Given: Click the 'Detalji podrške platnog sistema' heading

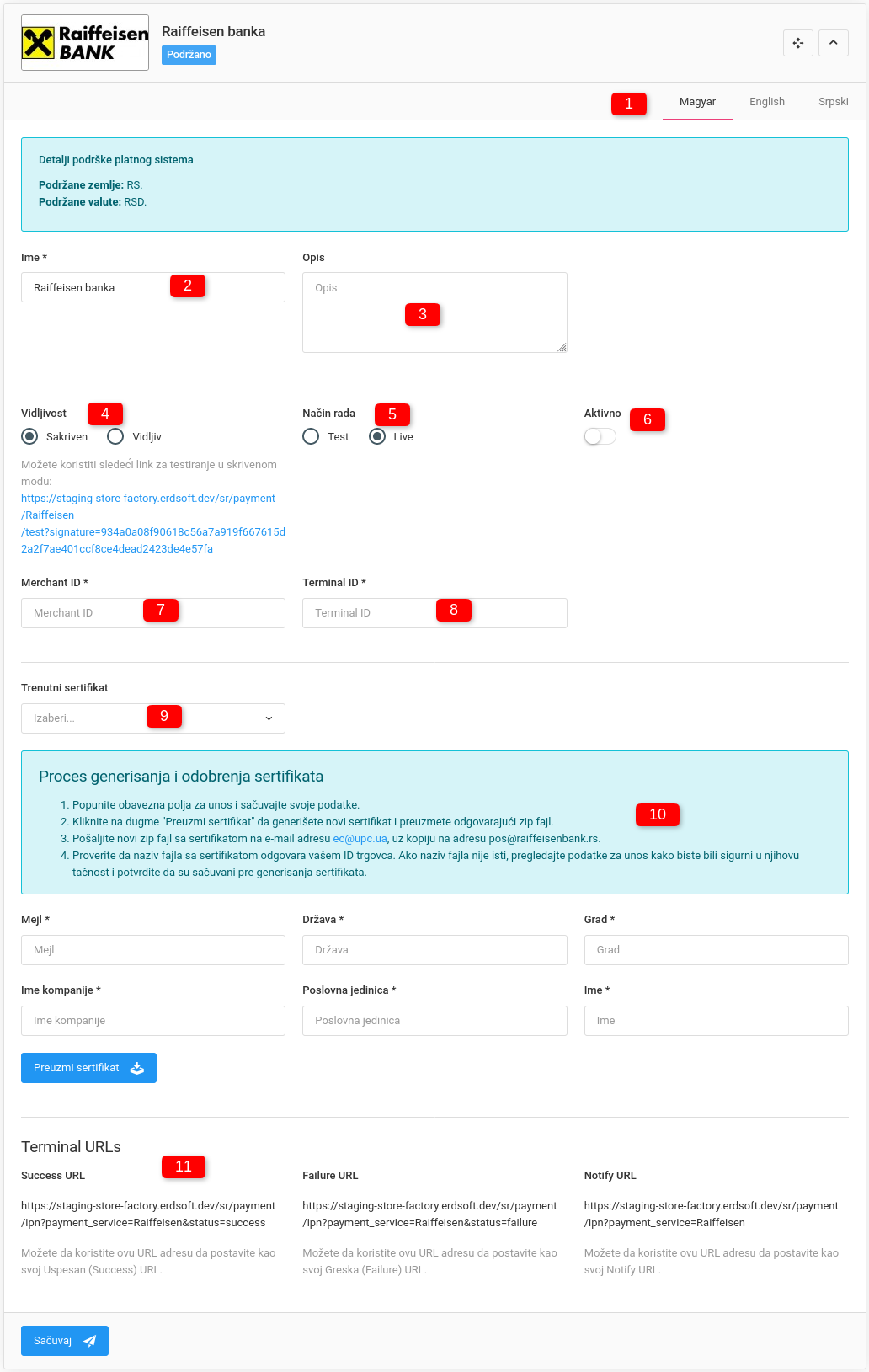Looking at the screenshot, I should pyautogui.click(x=116, y=160).
